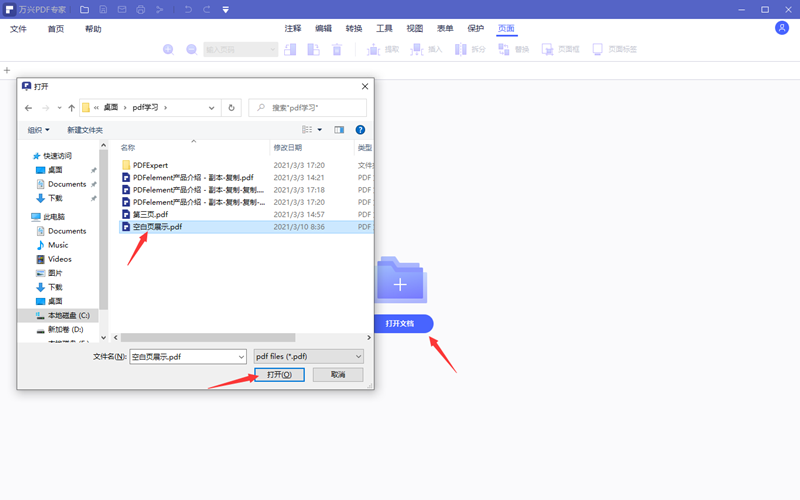The image size is (800, 500).
Task: Expand the file name combo box dropdown
Action: (x=241, y=356)
